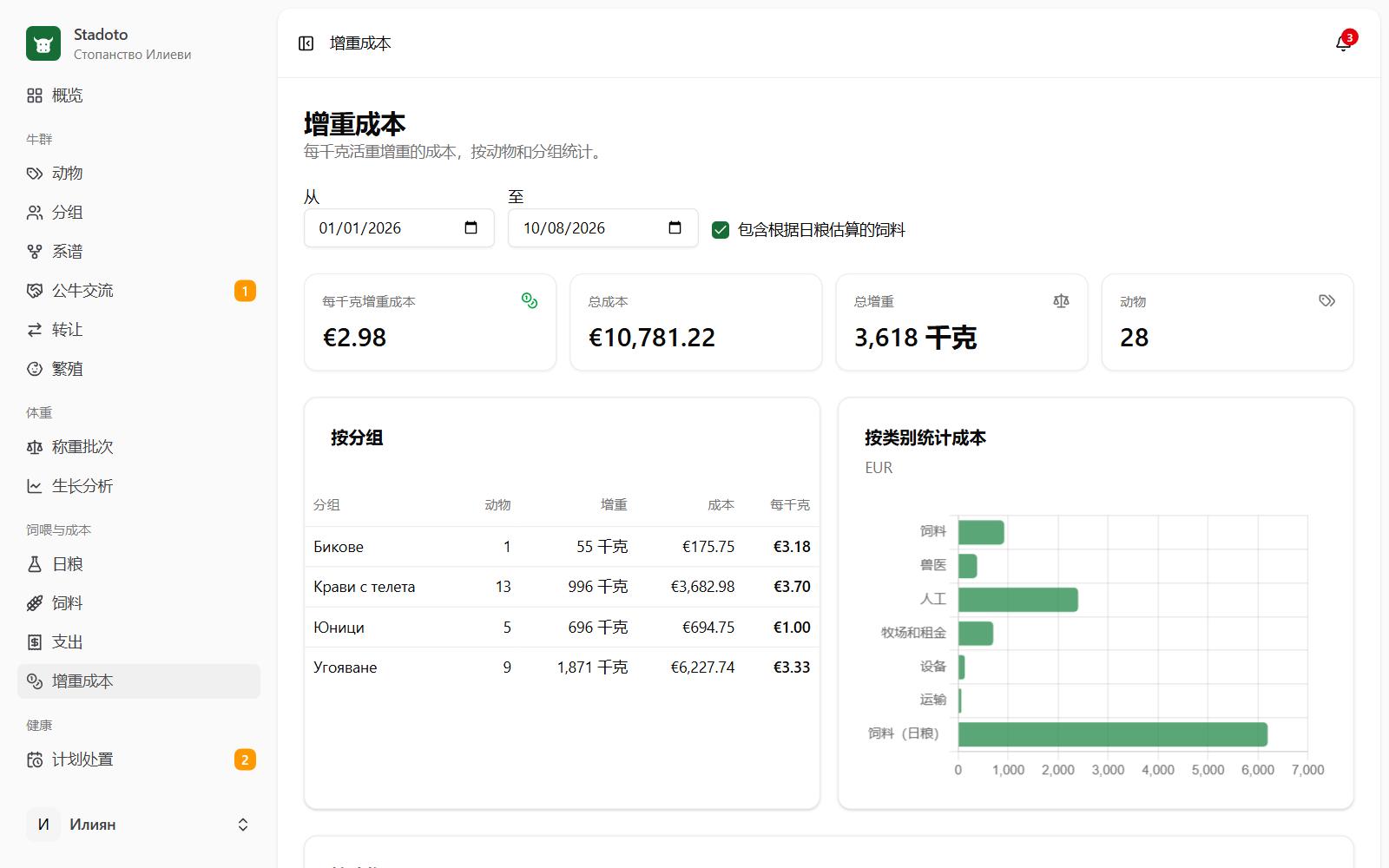Click the 牧场和租金 bar in the chart

pyautogui.click(x=976, y=634)
